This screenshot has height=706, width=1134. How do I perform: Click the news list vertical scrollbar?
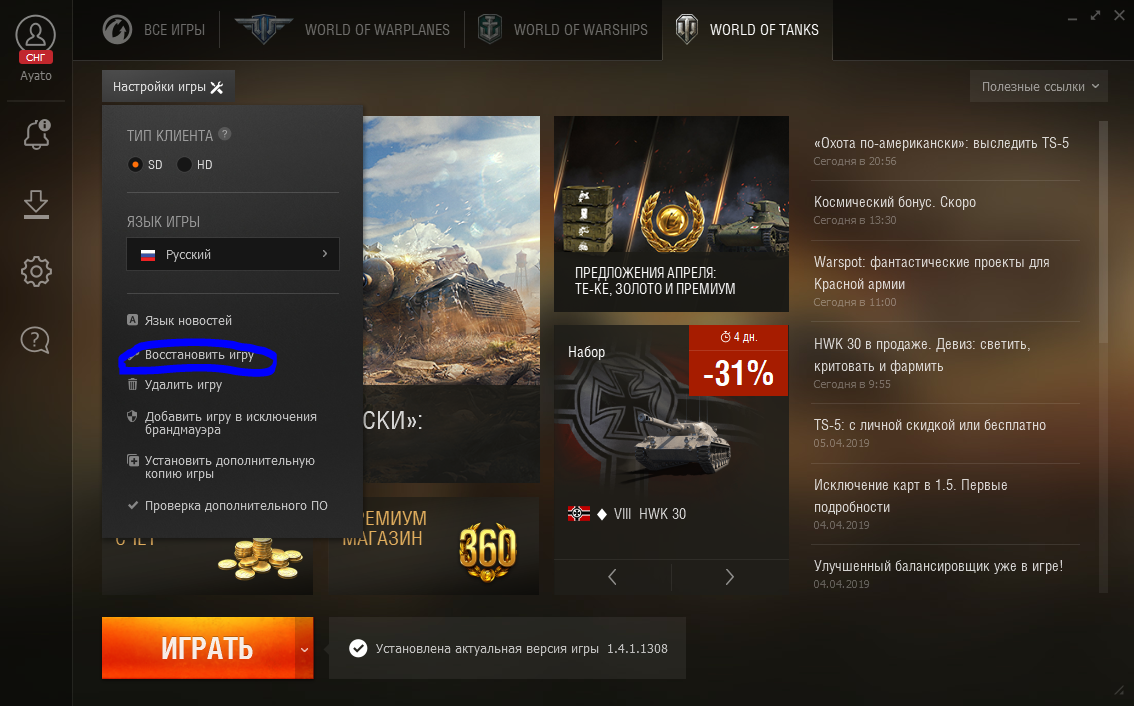[1103, 231]
